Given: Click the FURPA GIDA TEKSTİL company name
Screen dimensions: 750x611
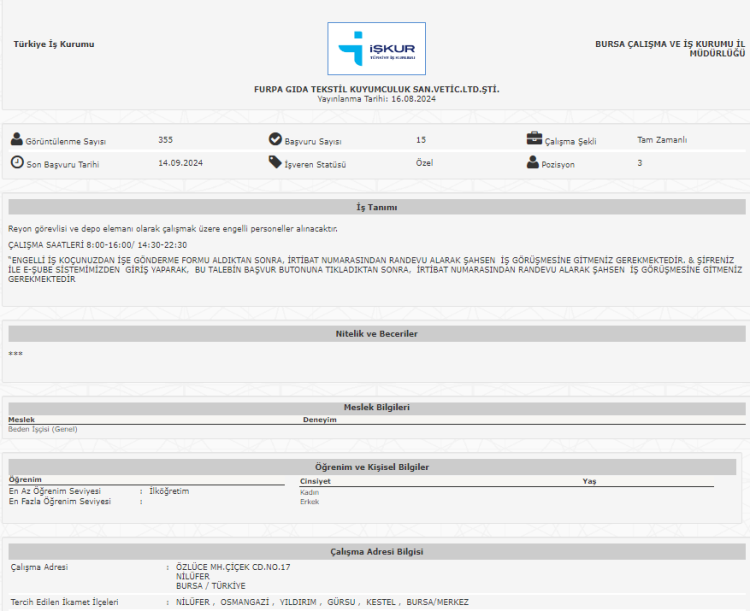Looking at the screenshot, I should [x=376, y=90].
